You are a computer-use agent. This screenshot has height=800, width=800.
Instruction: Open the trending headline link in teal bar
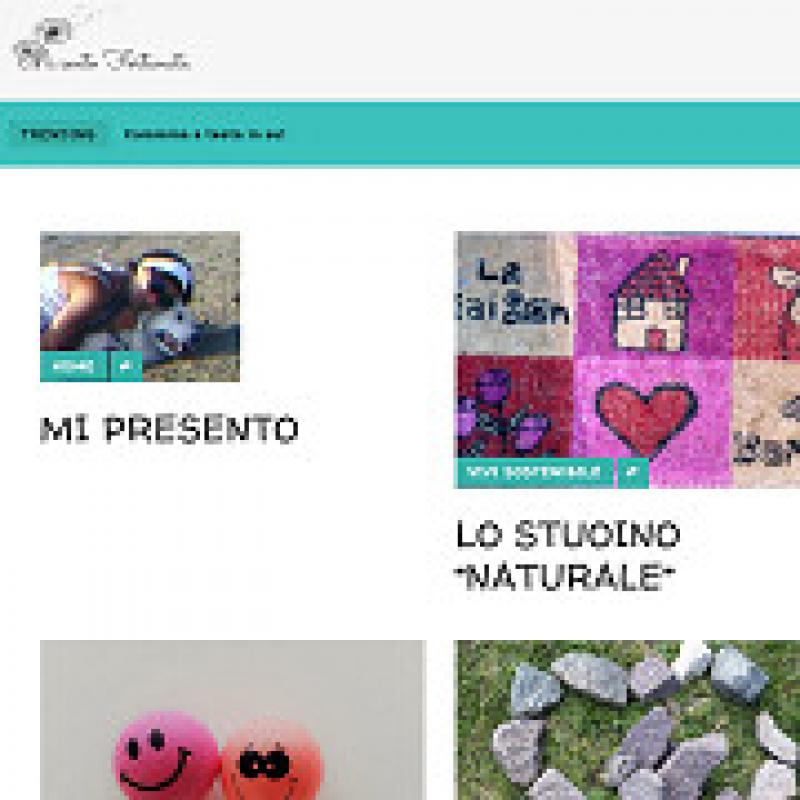pos(204,134)
